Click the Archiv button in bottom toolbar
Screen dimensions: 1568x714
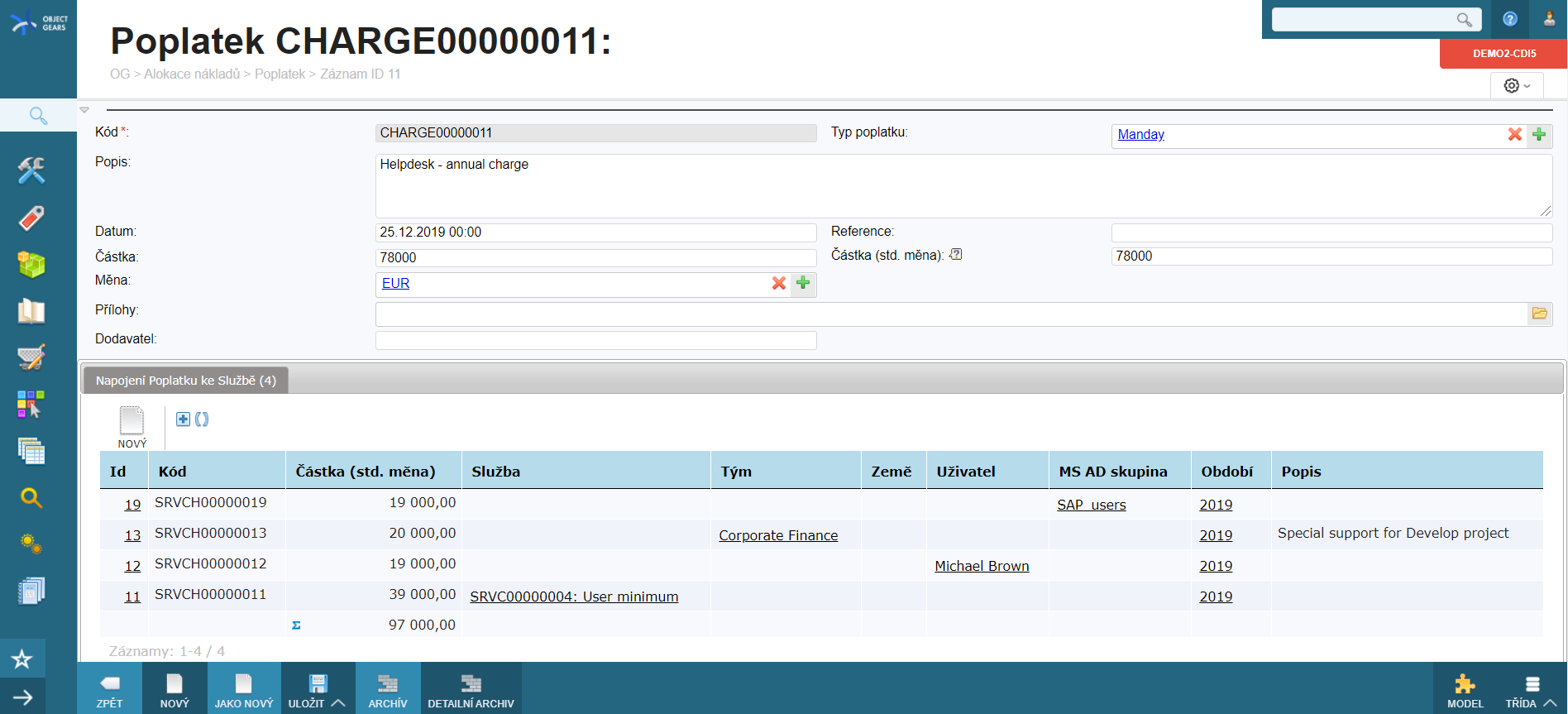(388, 691)
